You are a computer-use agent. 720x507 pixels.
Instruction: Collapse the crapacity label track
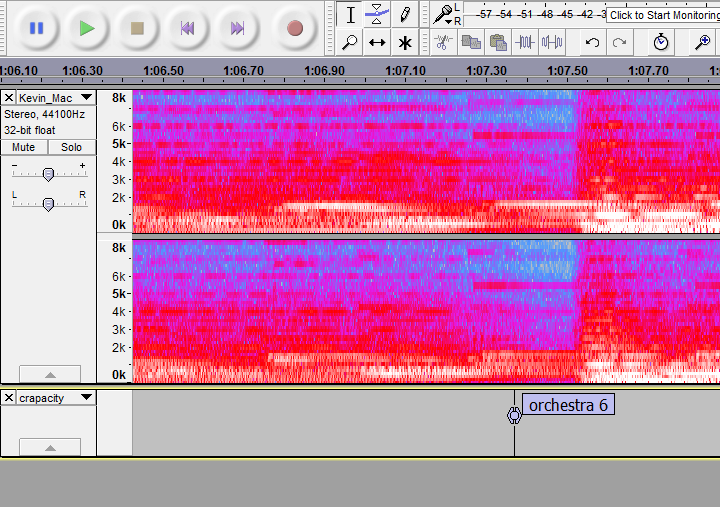tap(50, 447)
